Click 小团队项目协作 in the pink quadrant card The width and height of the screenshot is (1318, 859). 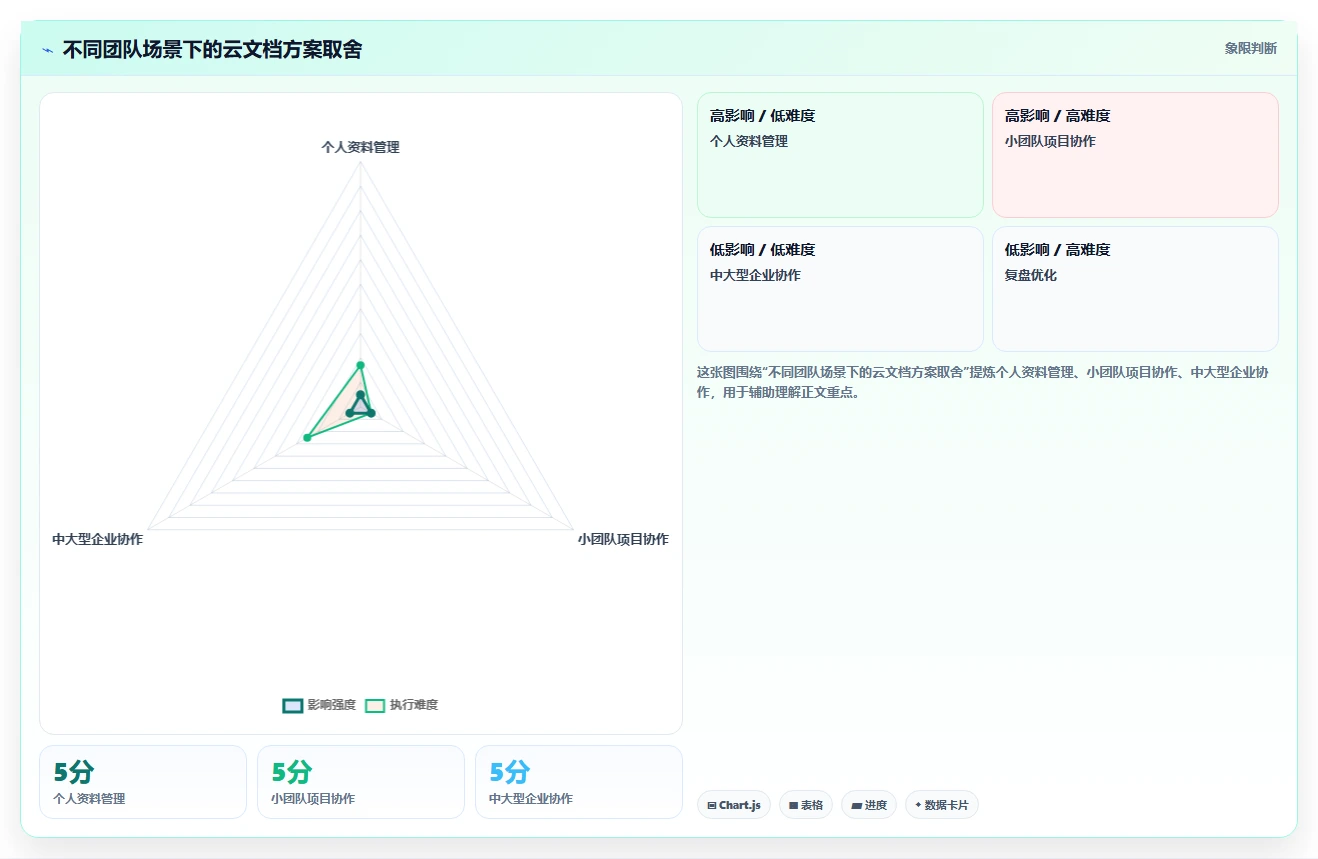[x=1050, y=142]
